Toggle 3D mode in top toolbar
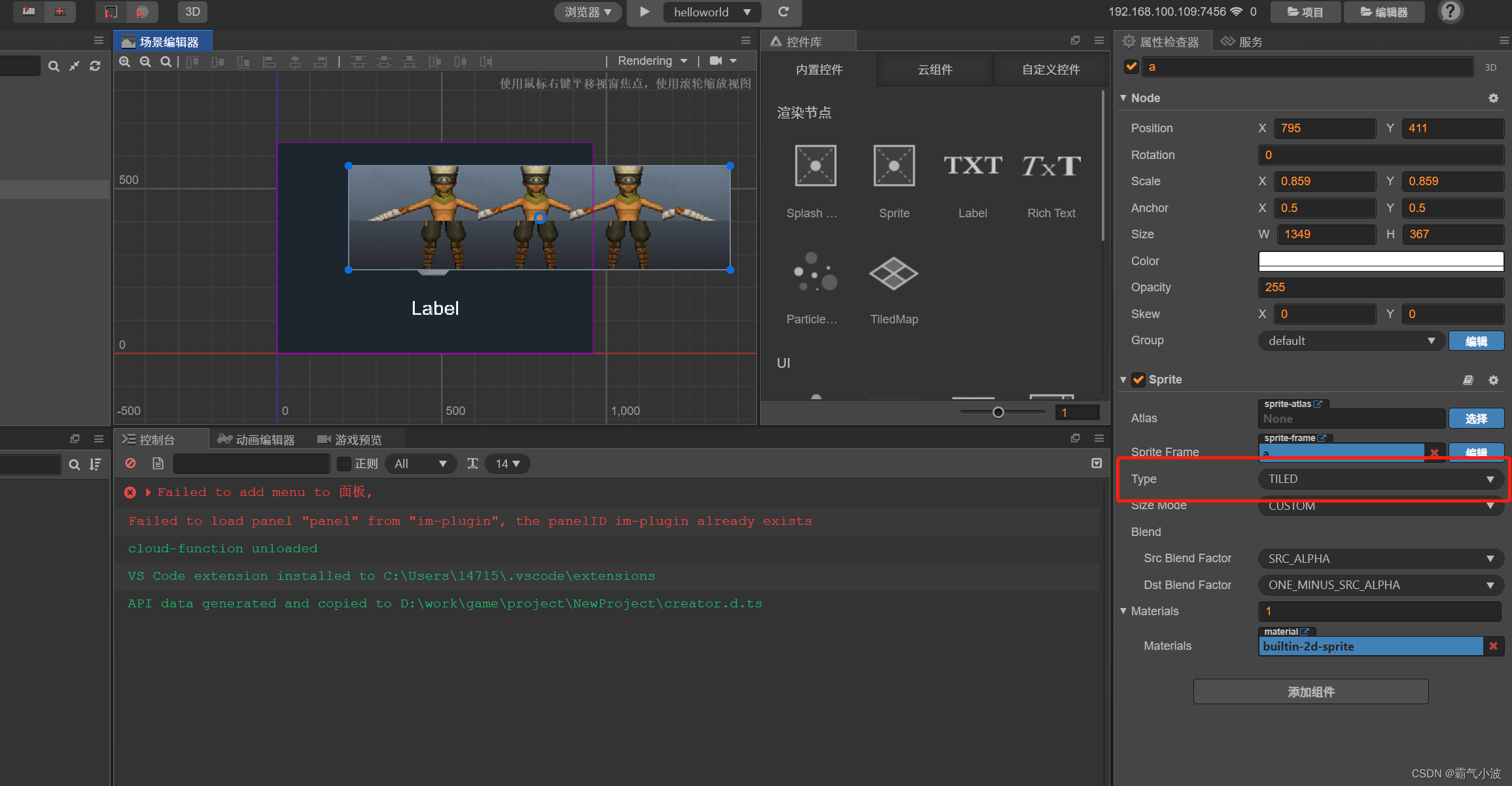Viewport: 1512px width, 786px height. click(x=192, y=12)
